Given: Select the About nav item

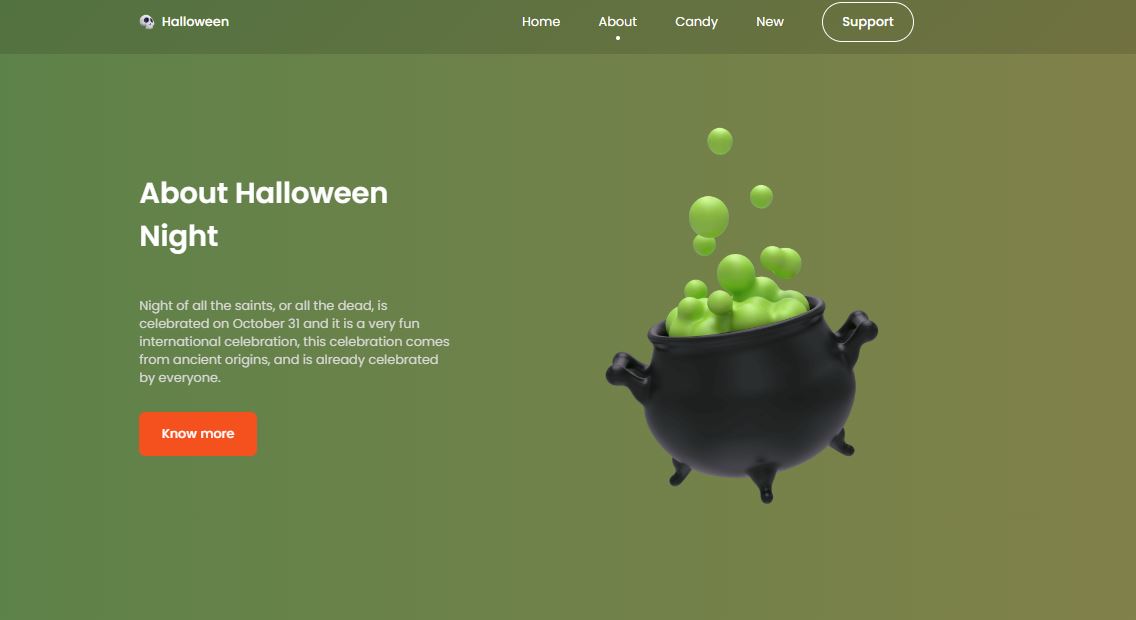Looking at the screenshot, I should pos(617,22).
